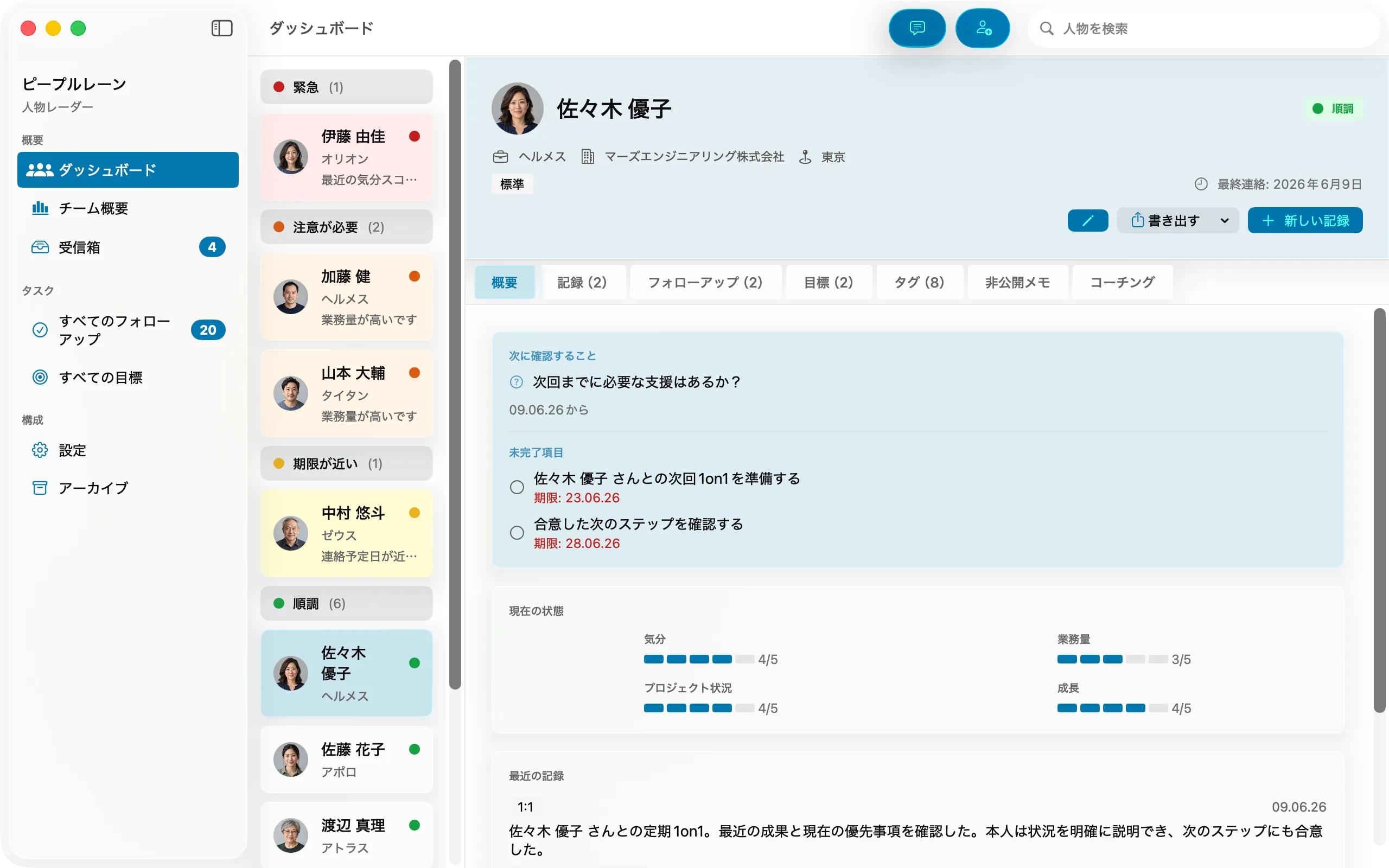Viewport: 1389px width, 868px height.
Task: Open すべてのフォローアップ in sidebar
Action: click(x=128, y=330)
